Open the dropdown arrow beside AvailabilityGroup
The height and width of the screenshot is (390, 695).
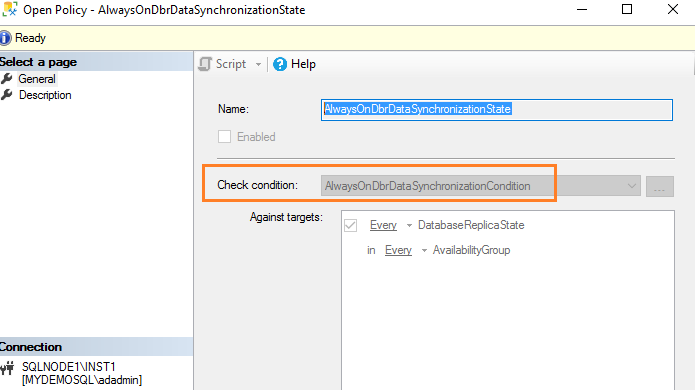coord(424,251)
